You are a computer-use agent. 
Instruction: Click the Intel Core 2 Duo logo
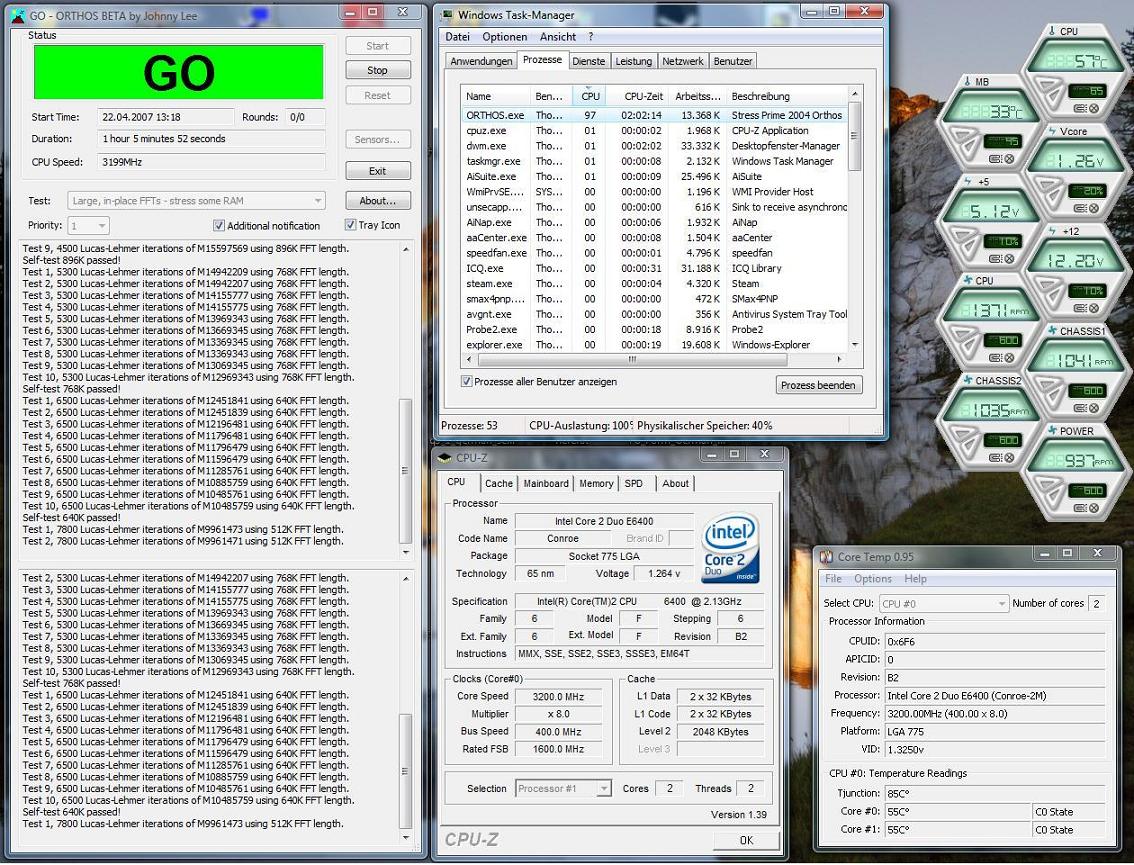(730, 547)
